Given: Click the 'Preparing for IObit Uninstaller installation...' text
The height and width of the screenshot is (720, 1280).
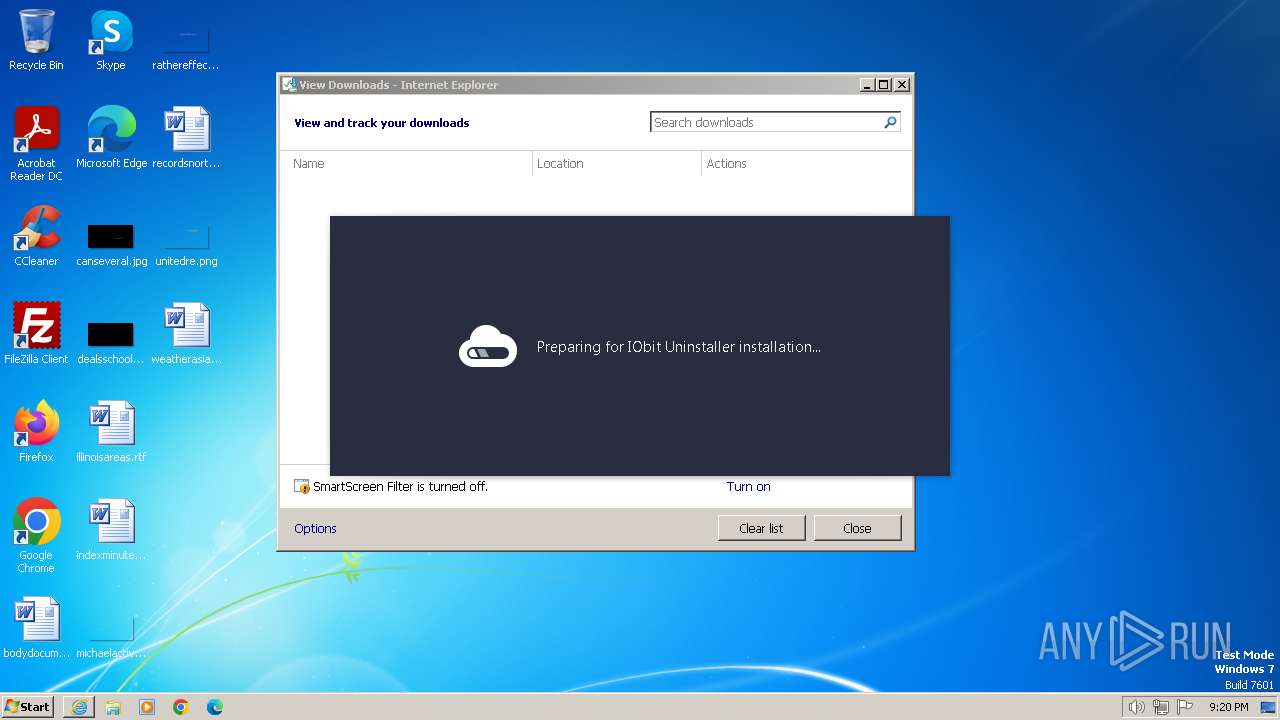Looking at the screenshot, I should [x=678, y=347].
